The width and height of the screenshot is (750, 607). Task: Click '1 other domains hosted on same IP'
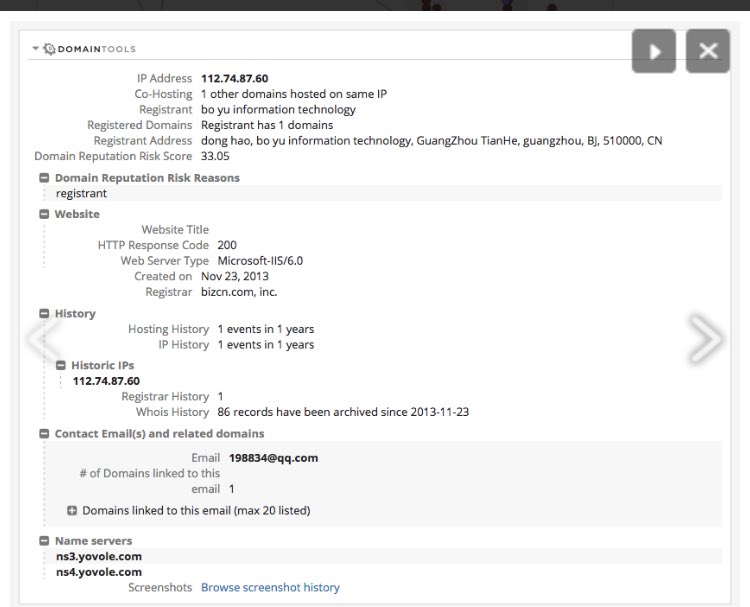294,94
